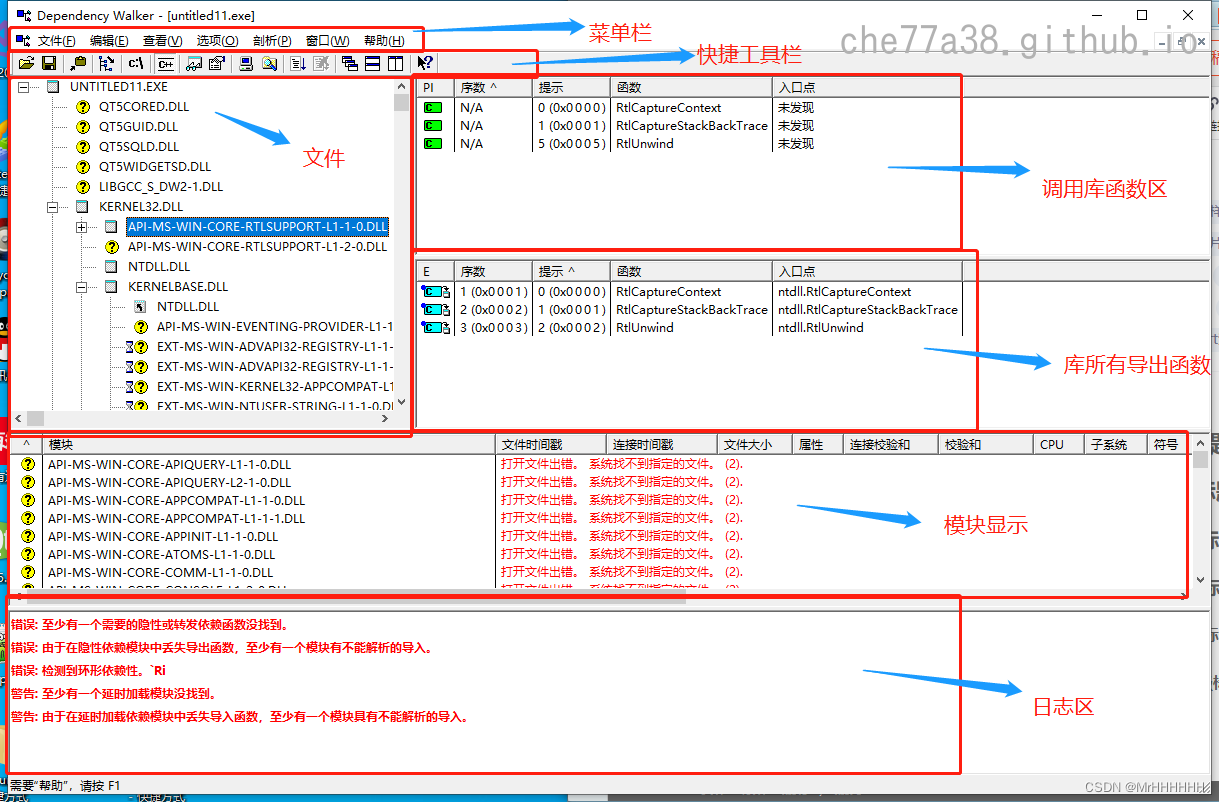Open the 选项(O) menu
Screen dimensions: 1219x802
click(x=217, y=41)
